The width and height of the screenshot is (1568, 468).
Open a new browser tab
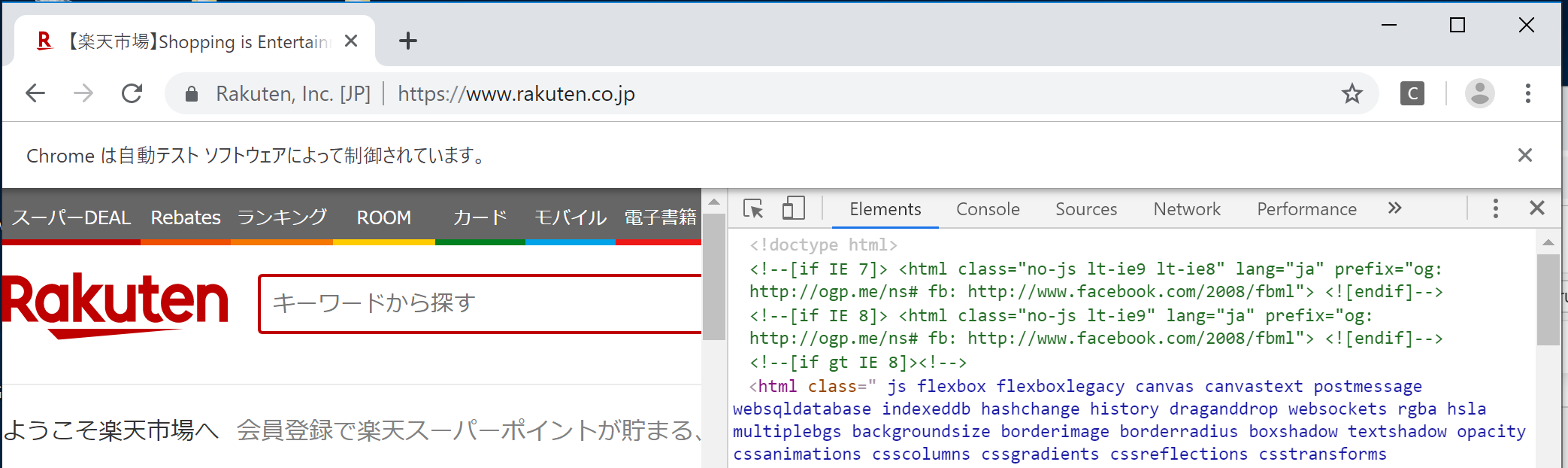[408, 41]
